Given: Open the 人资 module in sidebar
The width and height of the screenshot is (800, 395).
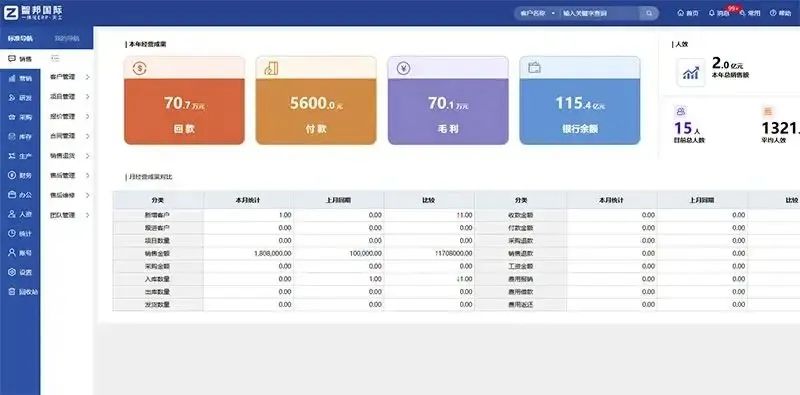Looking at the screenshot, I should [x=20, y=214].
